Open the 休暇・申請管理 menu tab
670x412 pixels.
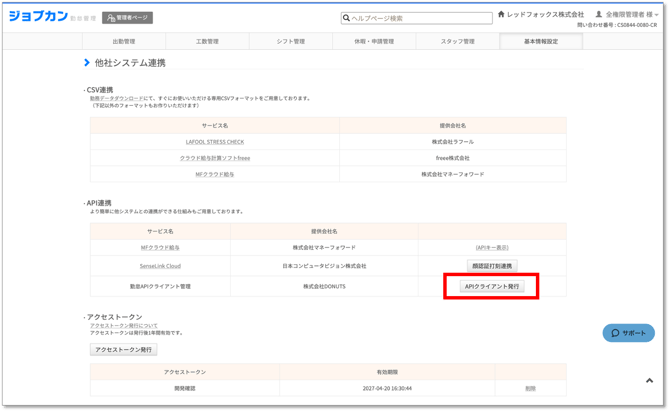click(x=374, y=42)
